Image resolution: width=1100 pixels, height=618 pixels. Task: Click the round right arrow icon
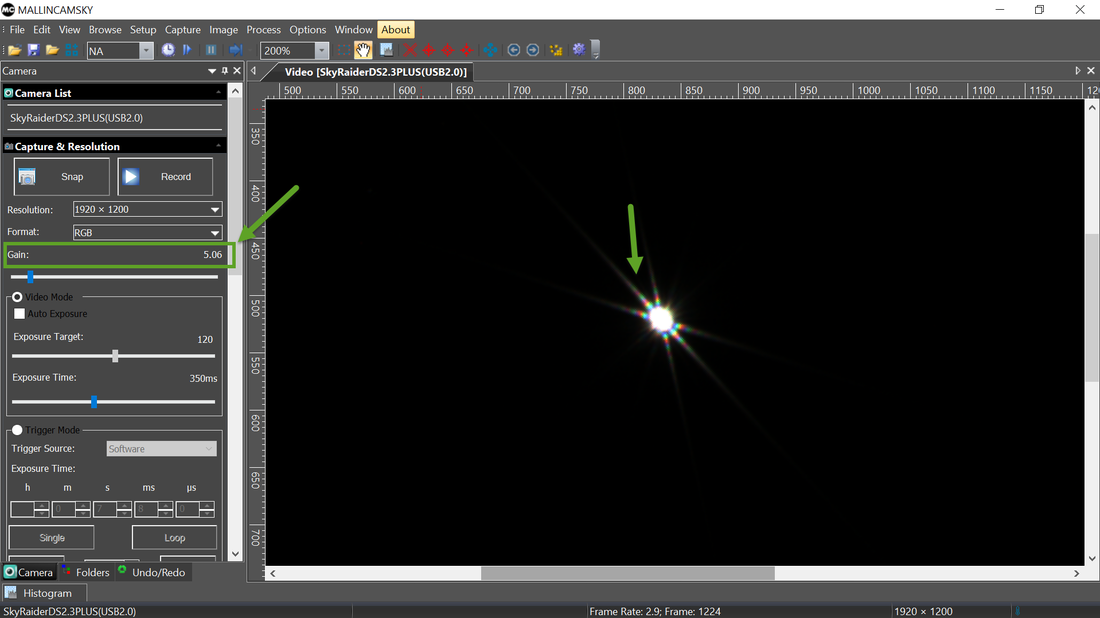tap(533, 50)
